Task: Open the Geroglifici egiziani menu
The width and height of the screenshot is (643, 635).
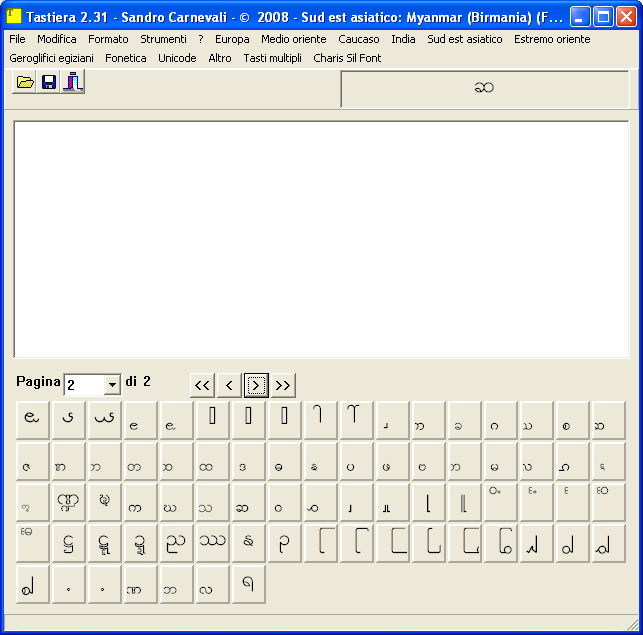Action: point(51,58)
